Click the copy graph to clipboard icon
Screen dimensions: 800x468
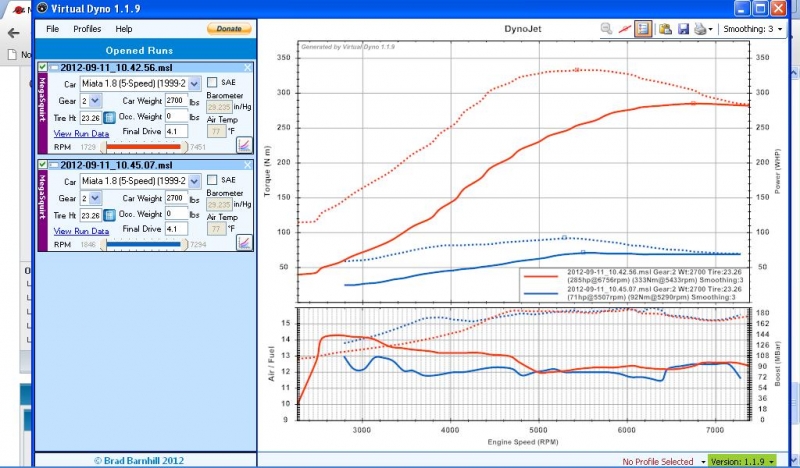(665, 29)
